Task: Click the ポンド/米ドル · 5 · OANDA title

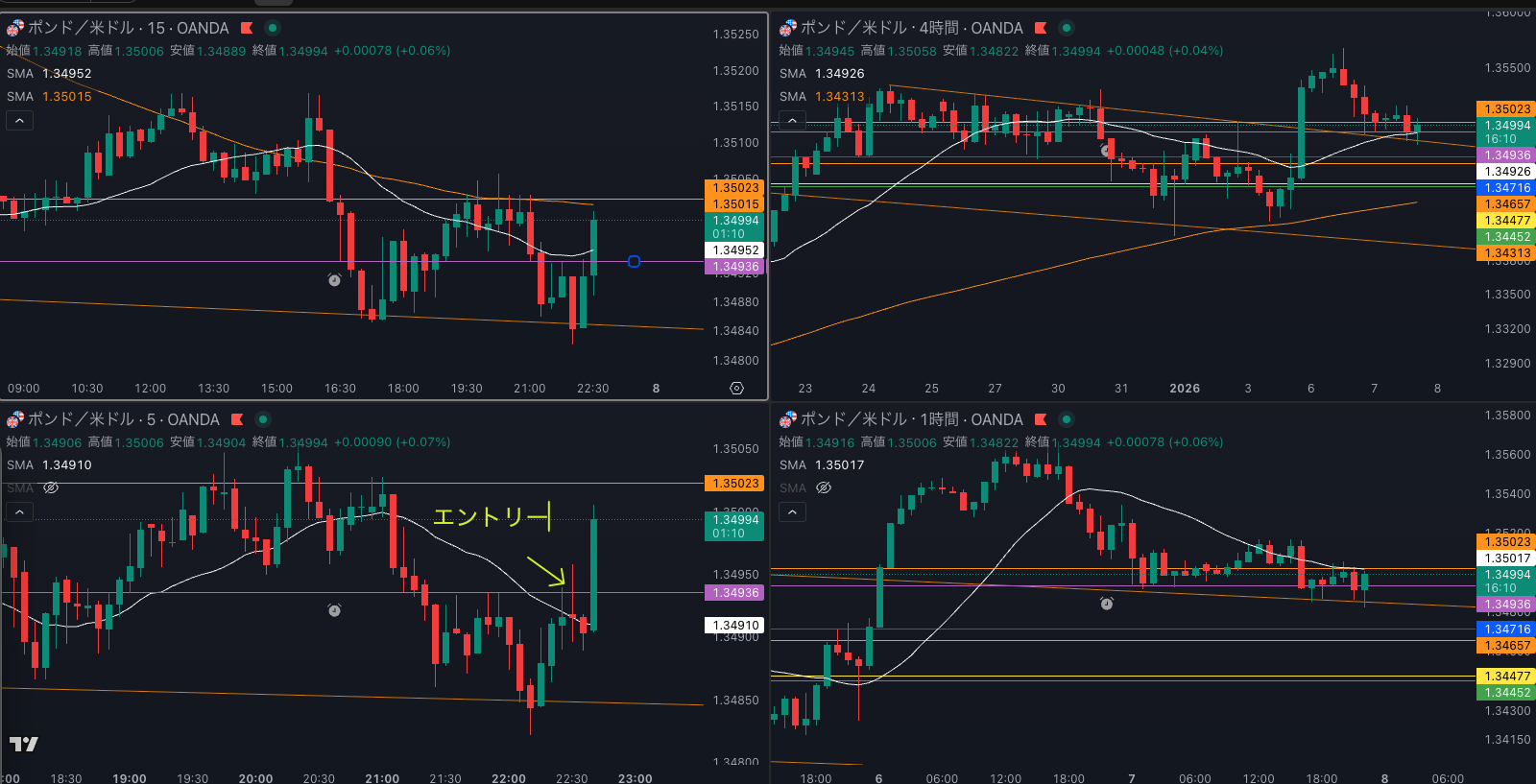Action: tap(123, 420)
